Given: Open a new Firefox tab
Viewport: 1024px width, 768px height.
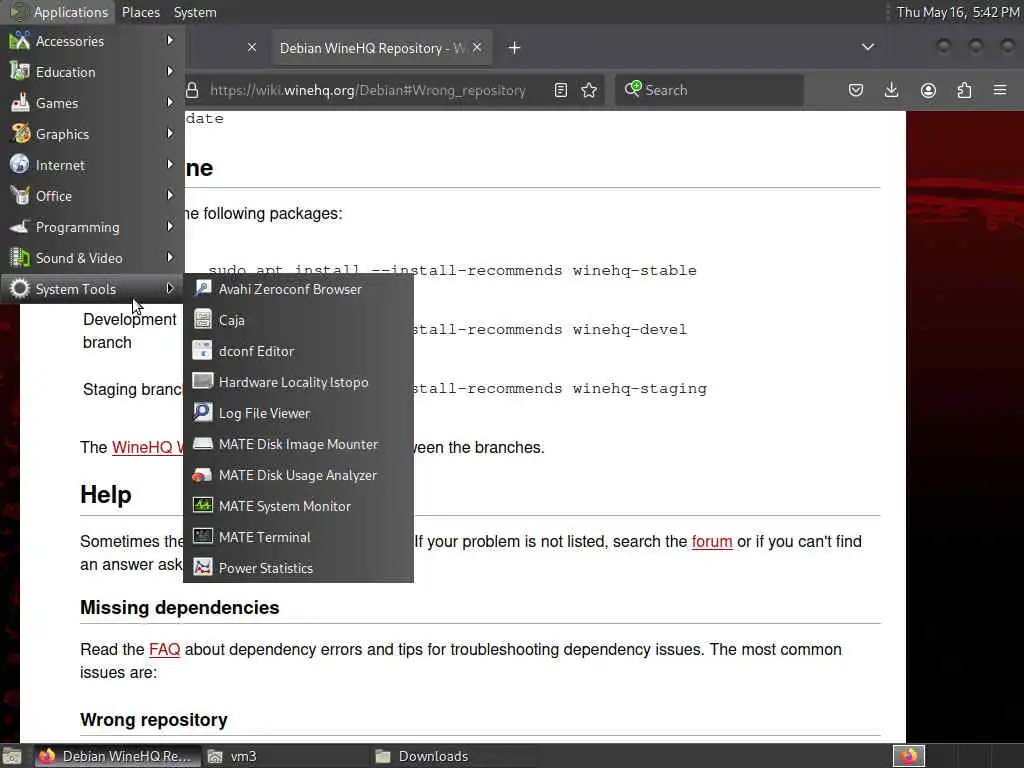Looking at the screenshot, I should pos(515,48).
